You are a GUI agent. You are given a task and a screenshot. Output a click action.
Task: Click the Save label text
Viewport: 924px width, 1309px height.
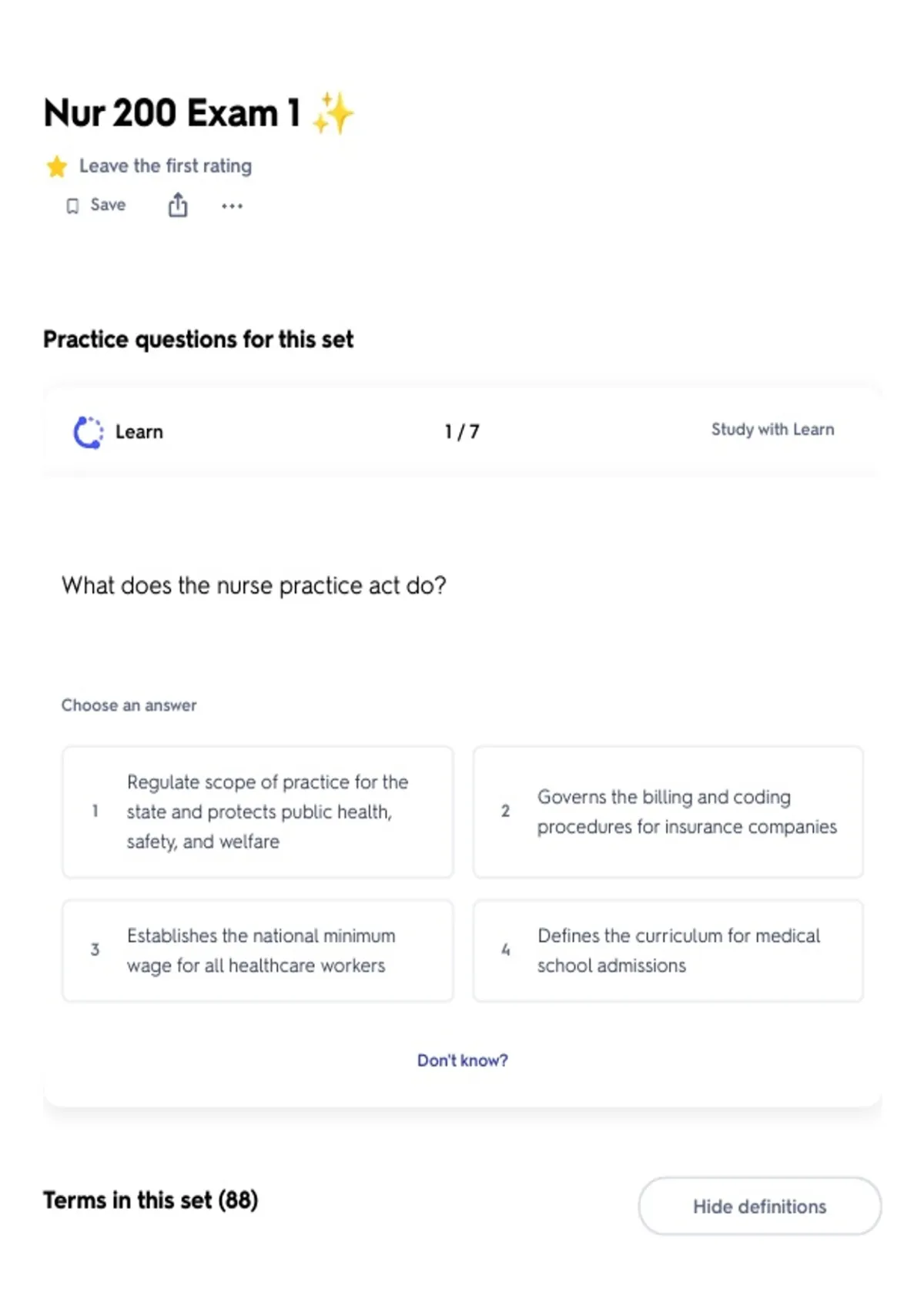(108, 205)
